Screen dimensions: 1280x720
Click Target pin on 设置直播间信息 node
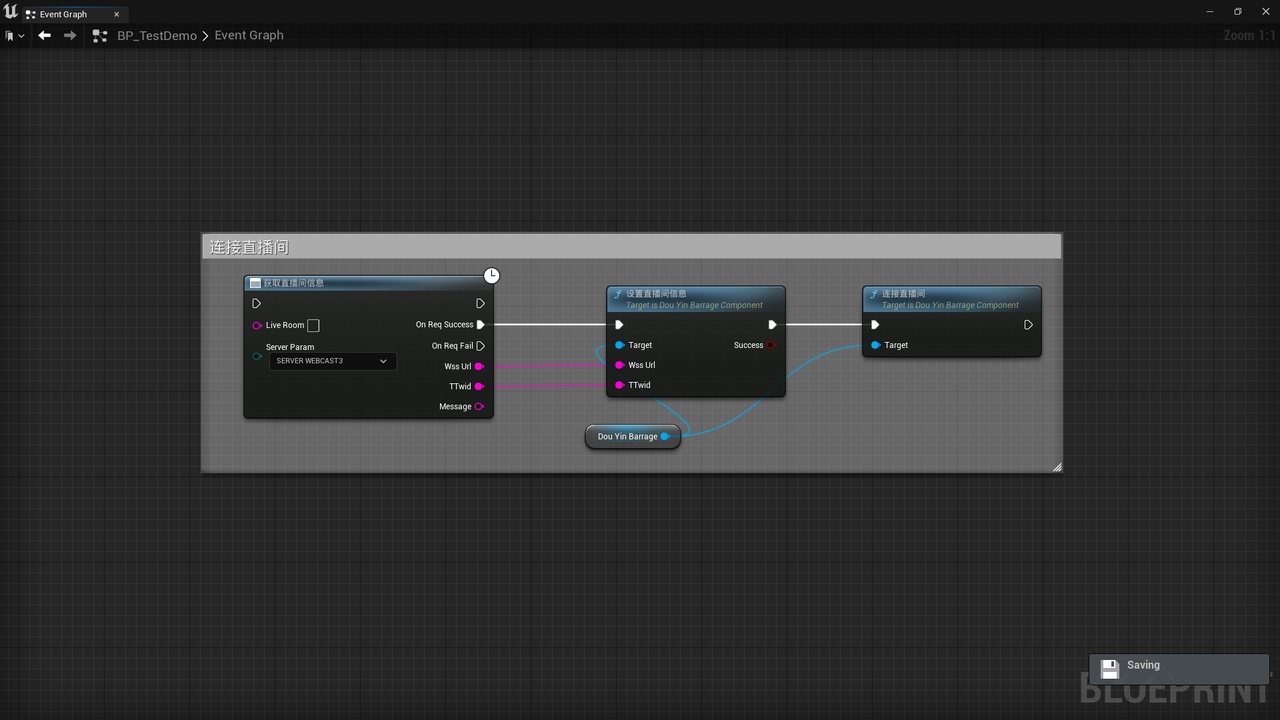click(x=620, y=345)
